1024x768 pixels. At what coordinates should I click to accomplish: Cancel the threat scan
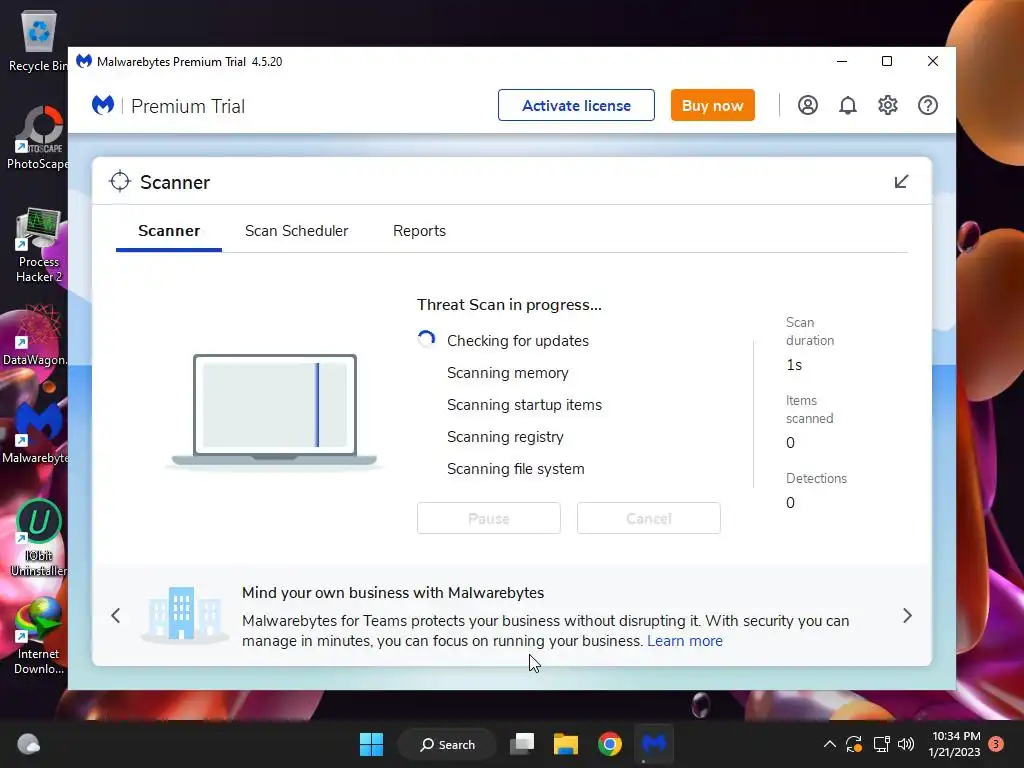648,519
